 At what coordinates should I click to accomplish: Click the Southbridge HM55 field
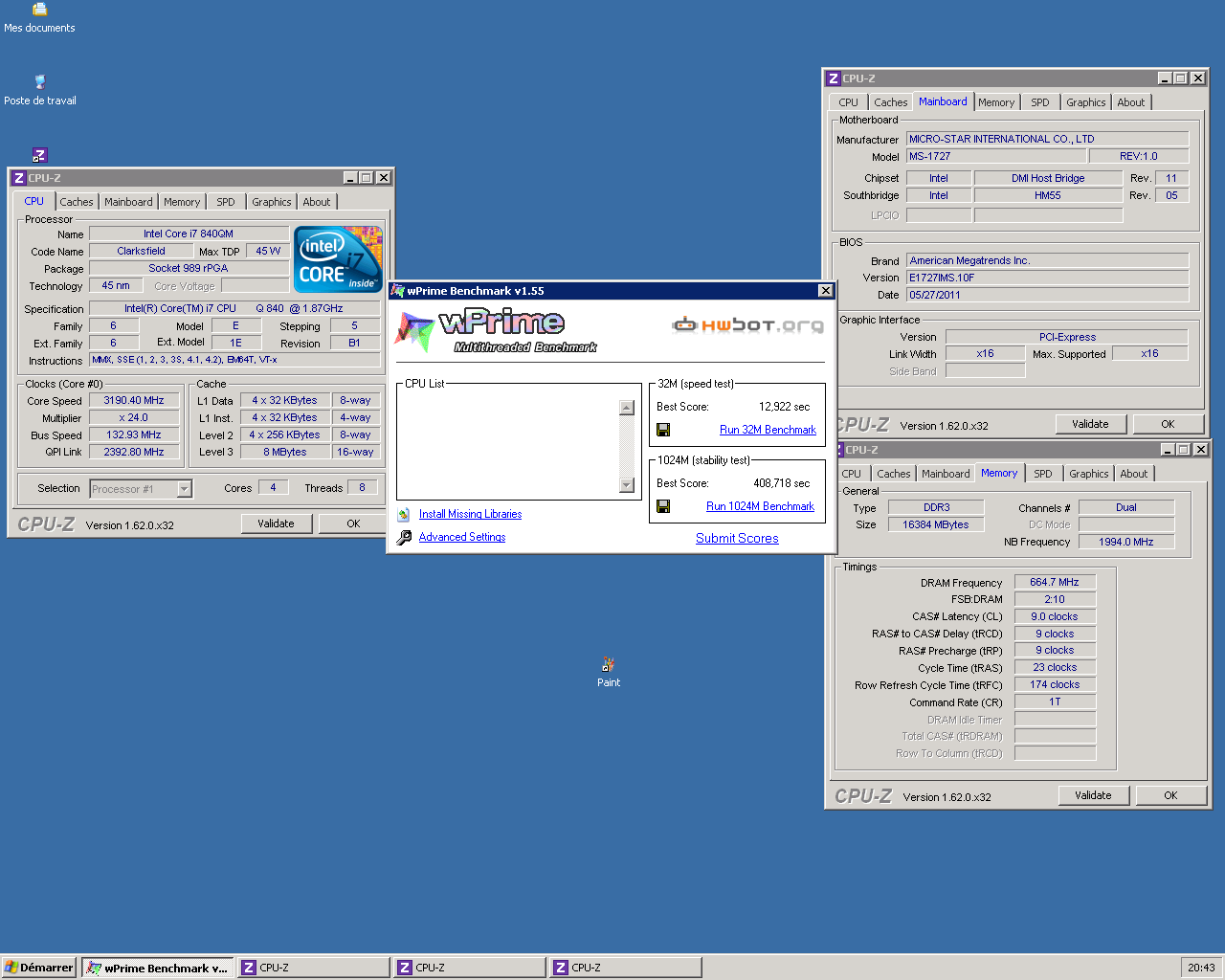click(1048, 195)
